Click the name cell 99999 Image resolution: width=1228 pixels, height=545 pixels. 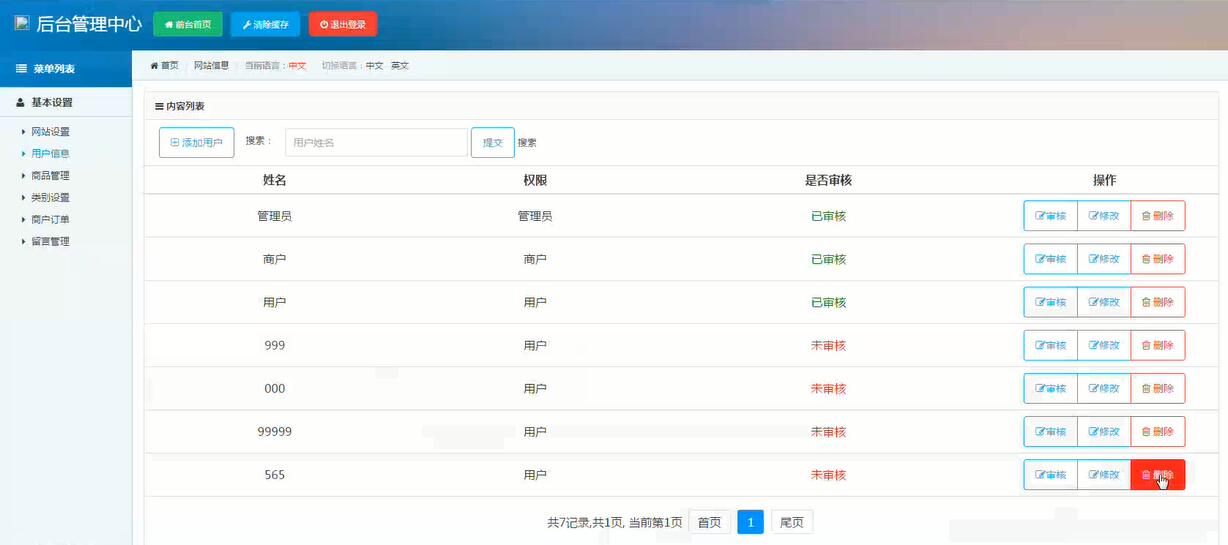pos(275,431)
